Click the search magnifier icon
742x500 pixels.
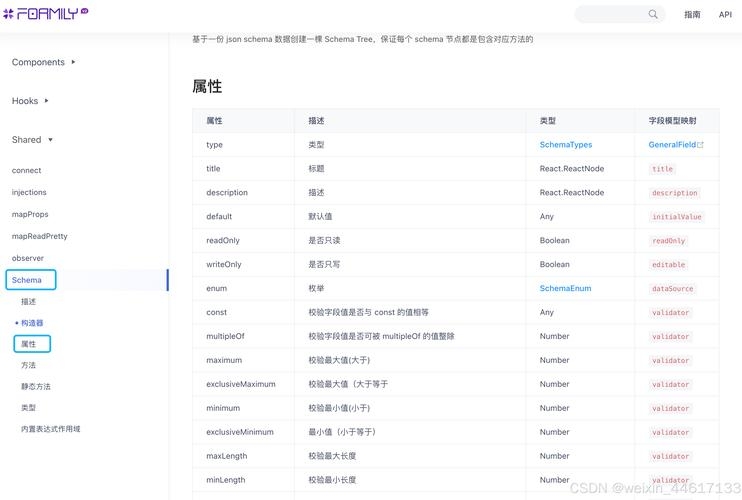point(653,14)
